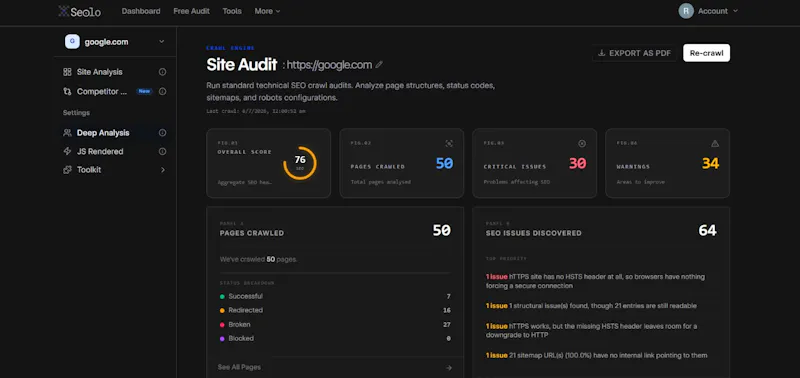800x378 pixels.
Task: Click the Warnings count 34
Action: coord(710,163)
